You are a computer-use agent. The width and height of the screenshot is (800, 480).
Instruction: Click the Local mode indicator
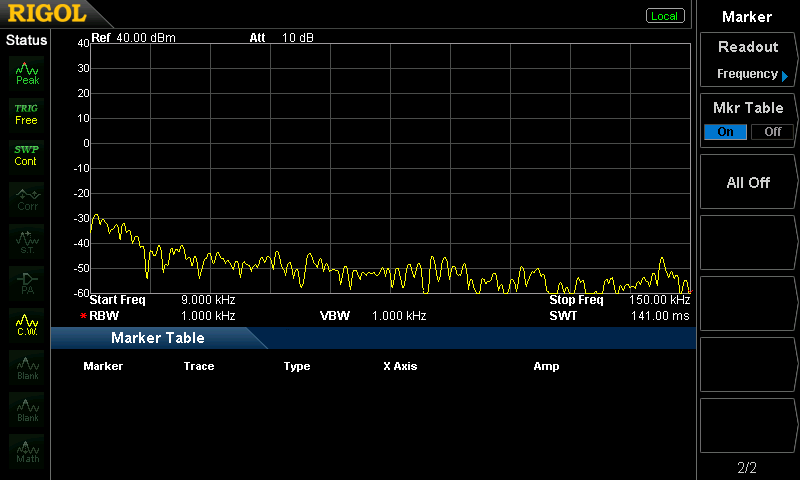(664, 16)
